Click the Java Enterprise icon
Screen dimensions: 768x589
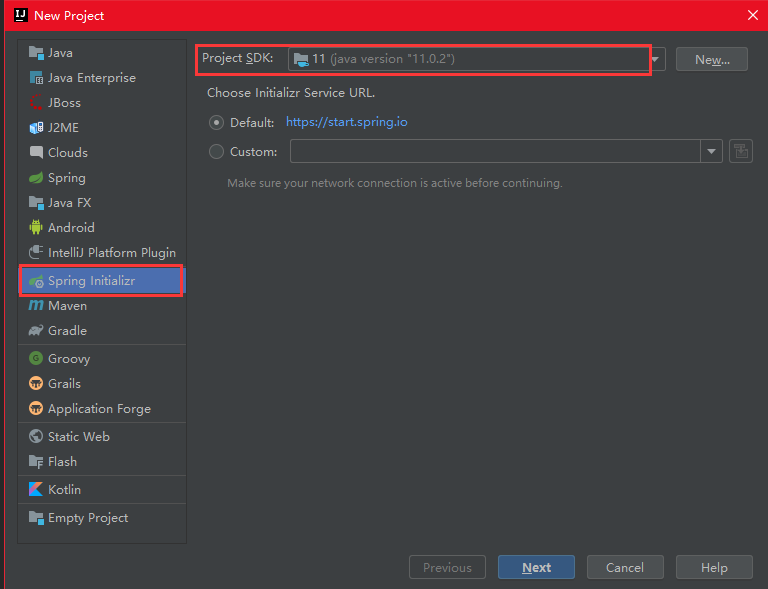[36, 77]
